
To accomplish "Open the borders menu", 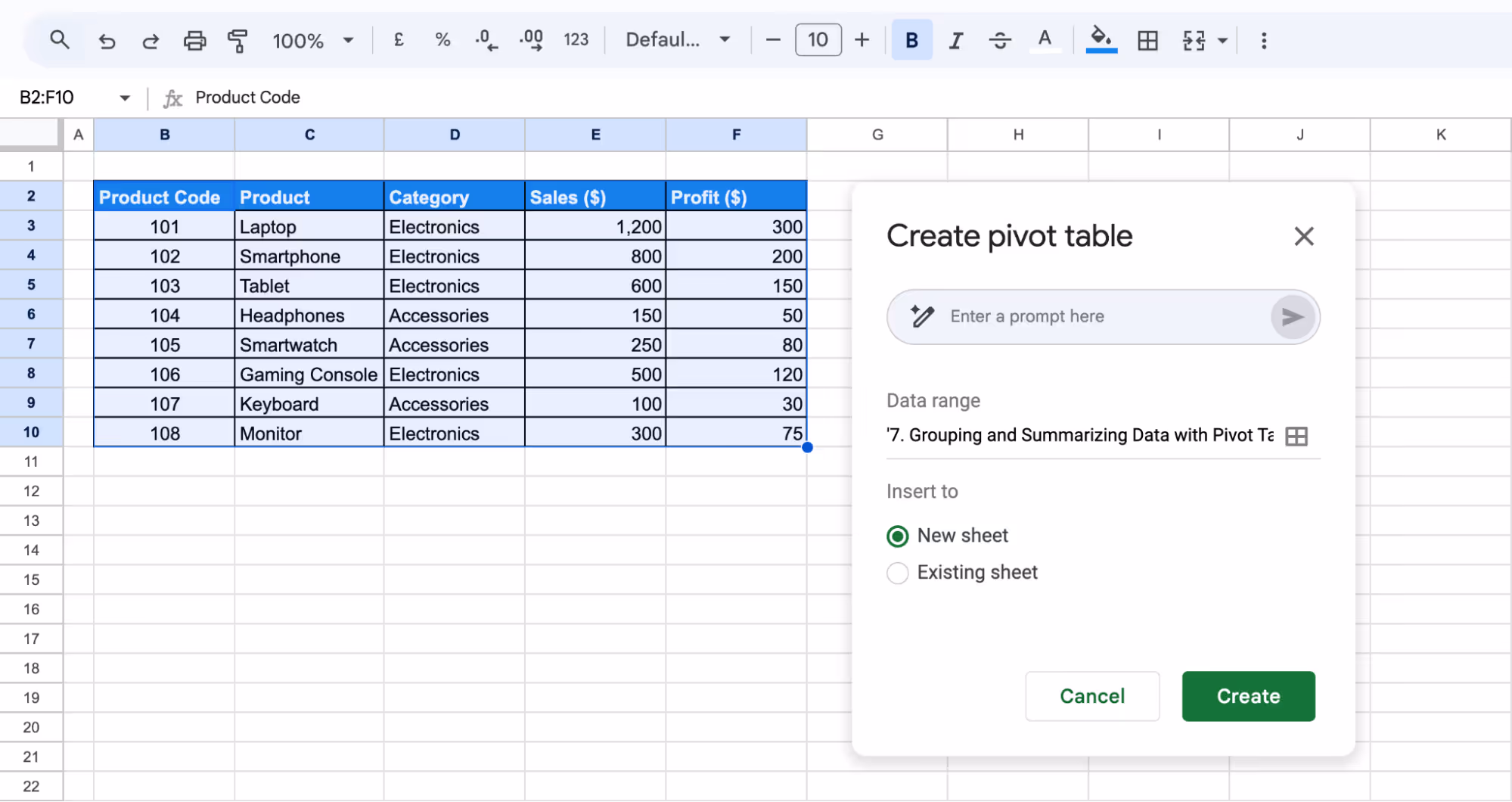I will click(1147, 40).
